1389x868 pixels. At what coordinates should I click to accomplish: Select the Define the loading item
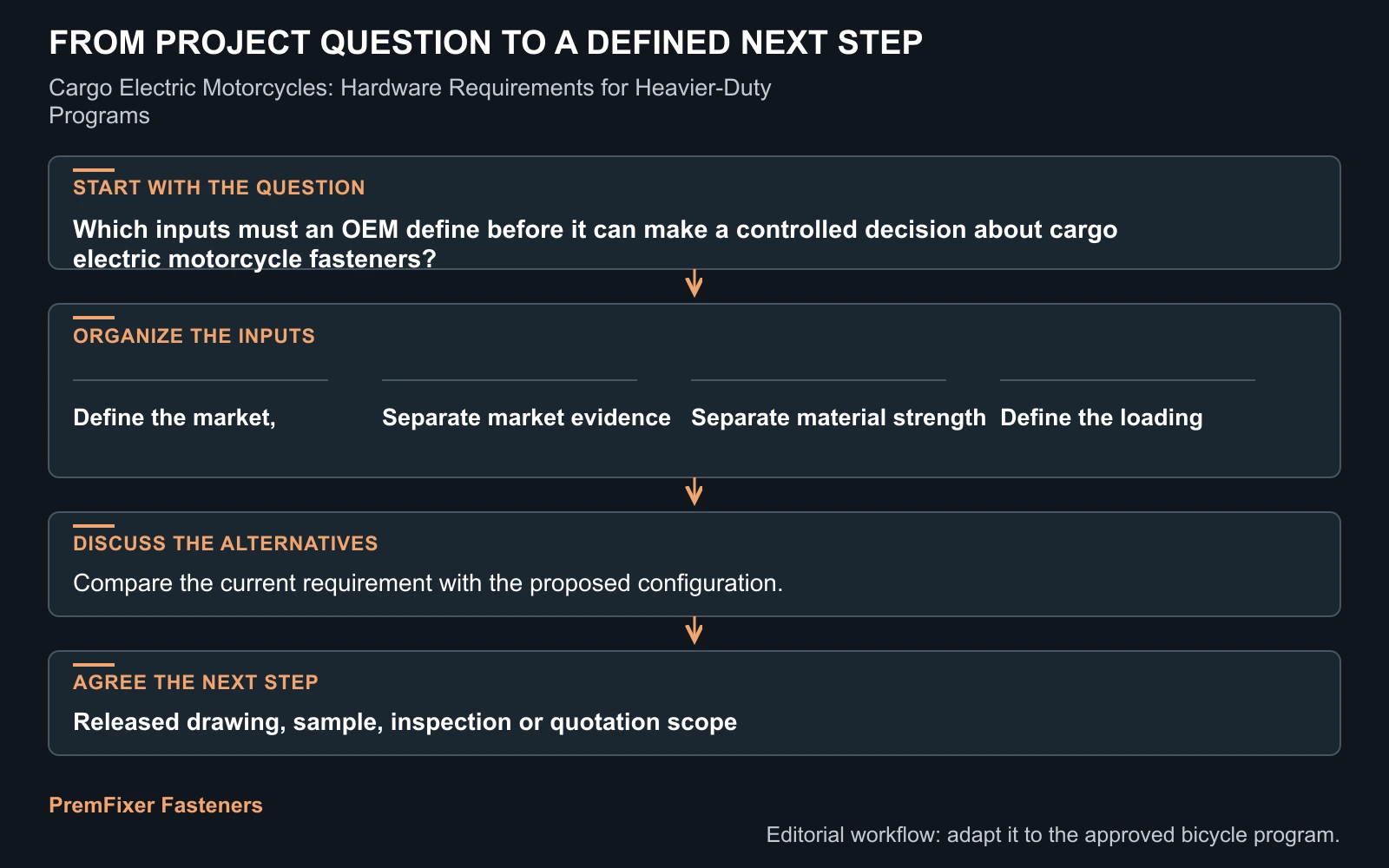(1102, 418)
